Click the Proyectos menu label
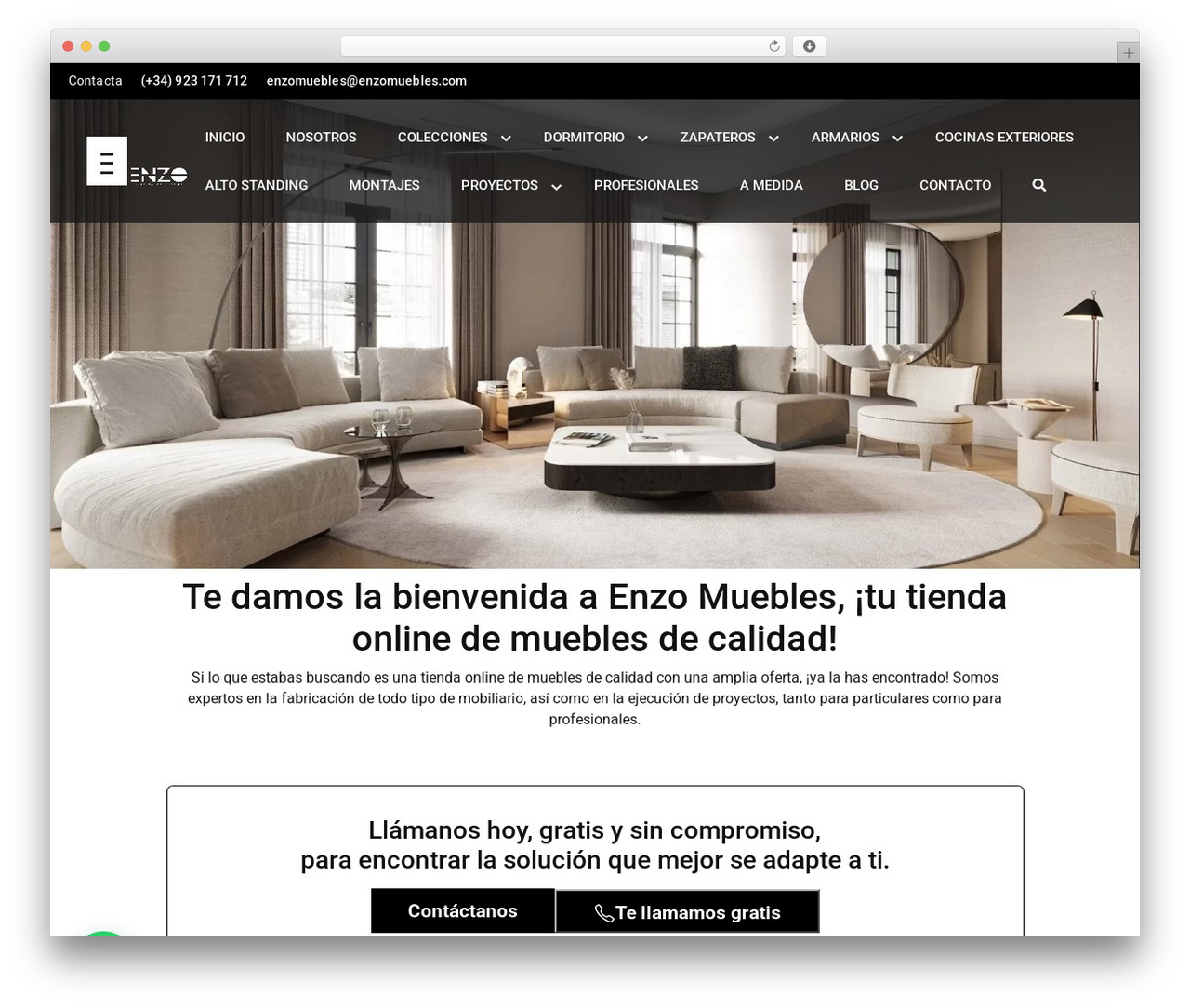Image resolution: width=1190 pixels, height=1008 pixels. tap(499, 185)
